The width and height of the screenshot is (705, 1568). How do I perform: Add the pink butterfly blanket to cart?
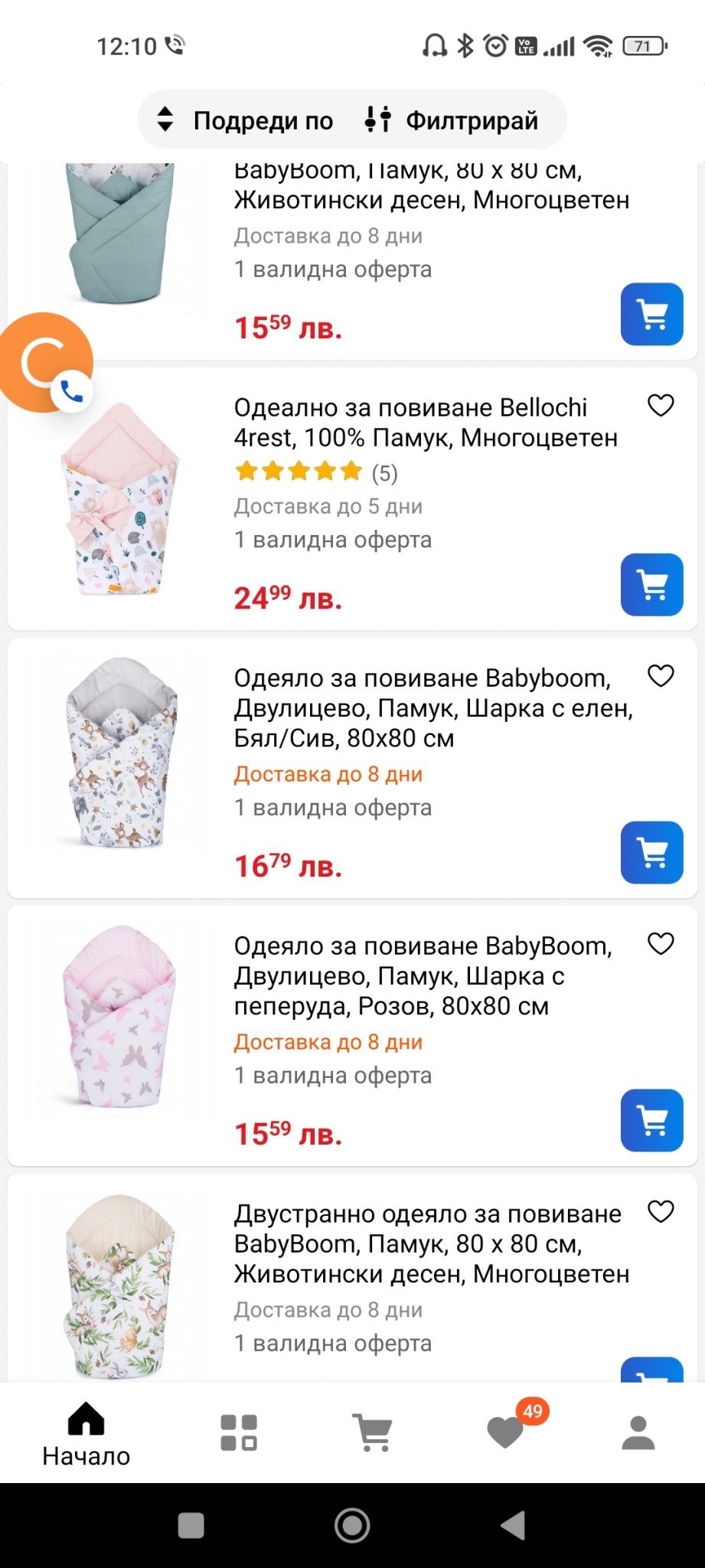click(x=651, y=1120)
